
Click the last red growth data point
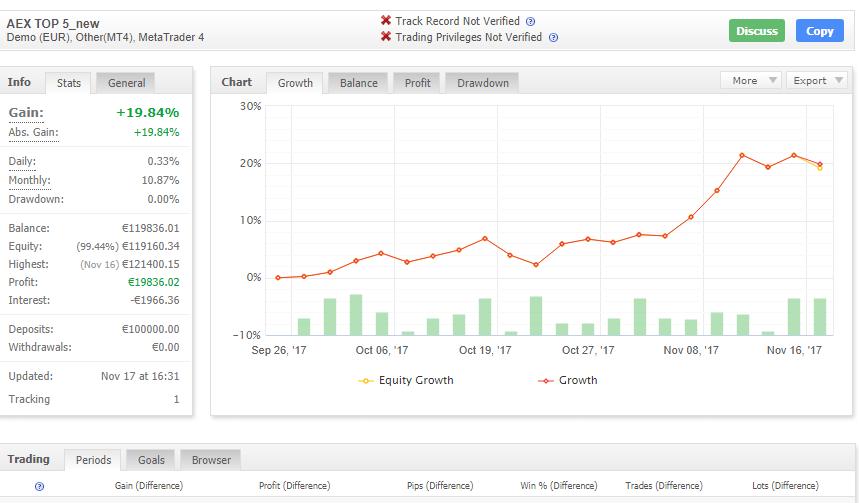pyautogui.click(x=820, y=164)
